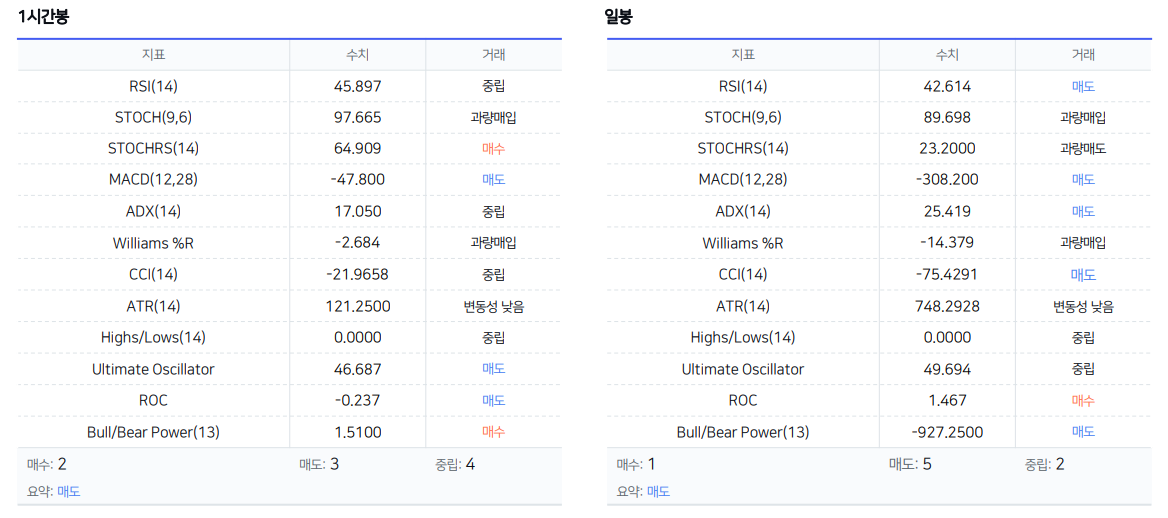The height and width of the screenshot is (518, 1168).
Task: Click value -75.4291 in 일봉 table
Action: (x=947, y=274)
